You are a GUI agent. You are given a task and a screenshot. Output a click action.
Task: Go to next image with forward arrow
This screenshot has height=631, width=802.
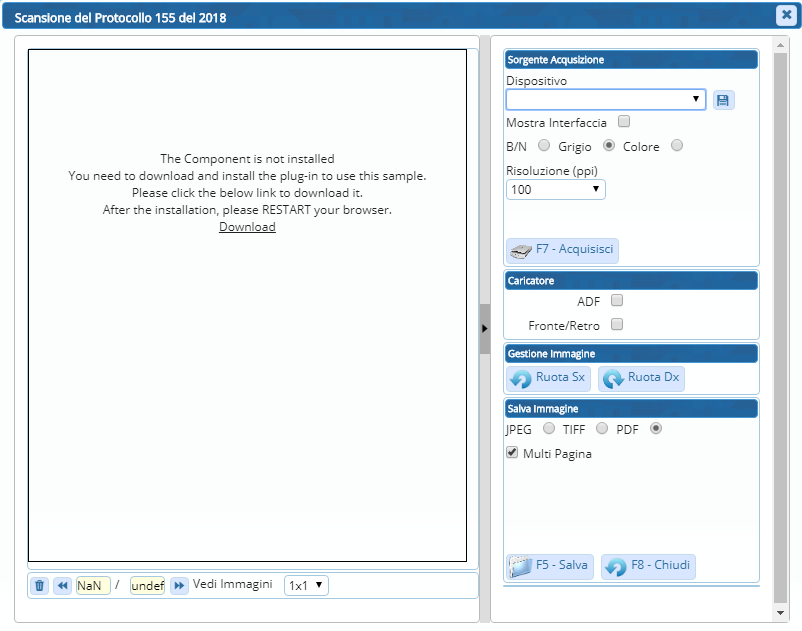coord(179,586)
